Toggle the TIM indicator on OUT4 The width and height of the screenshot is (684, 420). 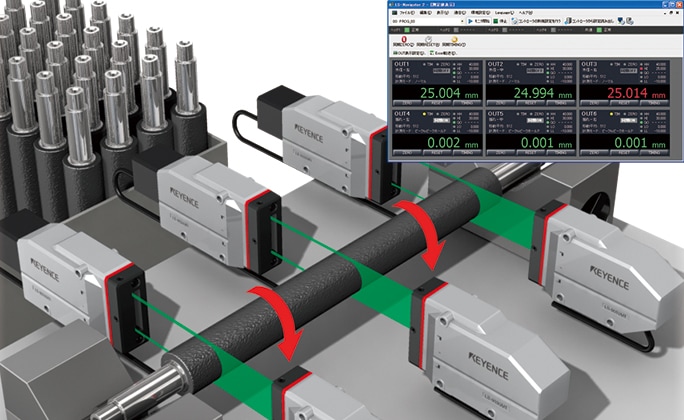tap(428, 114)
